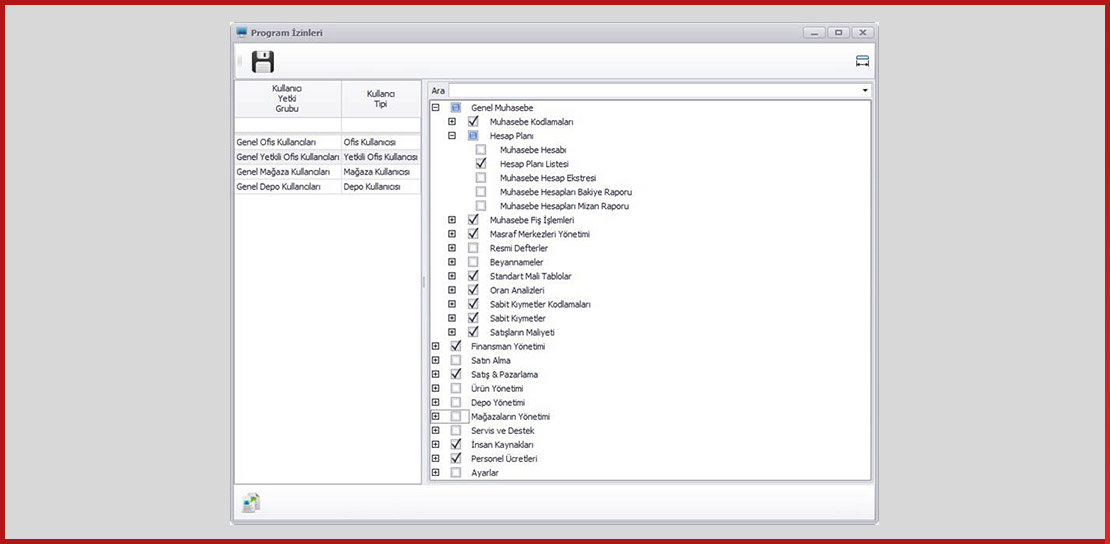This screenshot has height=544, width=1110.
Task: Expand the Finansman Yönetimi node
Action: click(x=435, y=346)
